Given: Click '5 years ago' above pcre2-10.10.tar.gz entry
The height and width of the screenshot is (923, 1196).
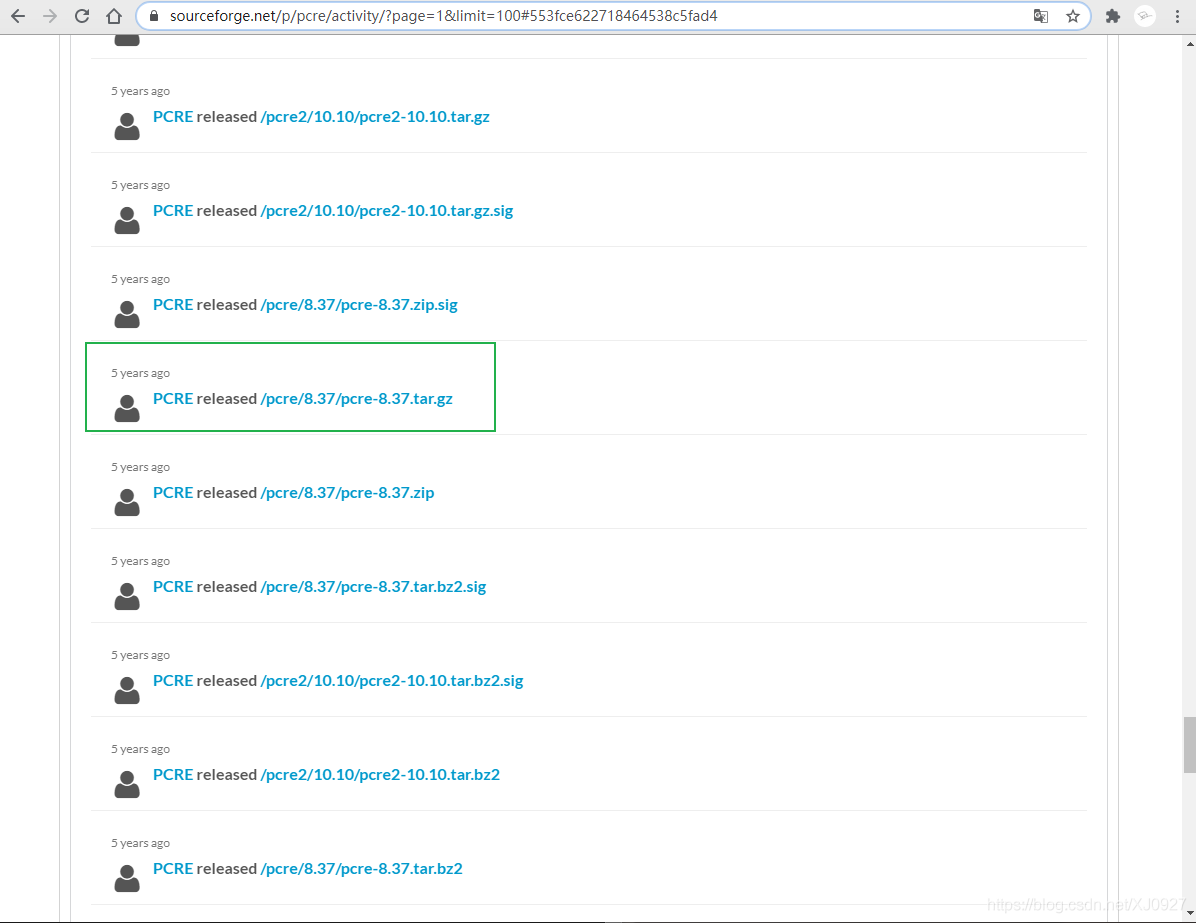Looking at the screenshot, I should [x=140, y=91].
